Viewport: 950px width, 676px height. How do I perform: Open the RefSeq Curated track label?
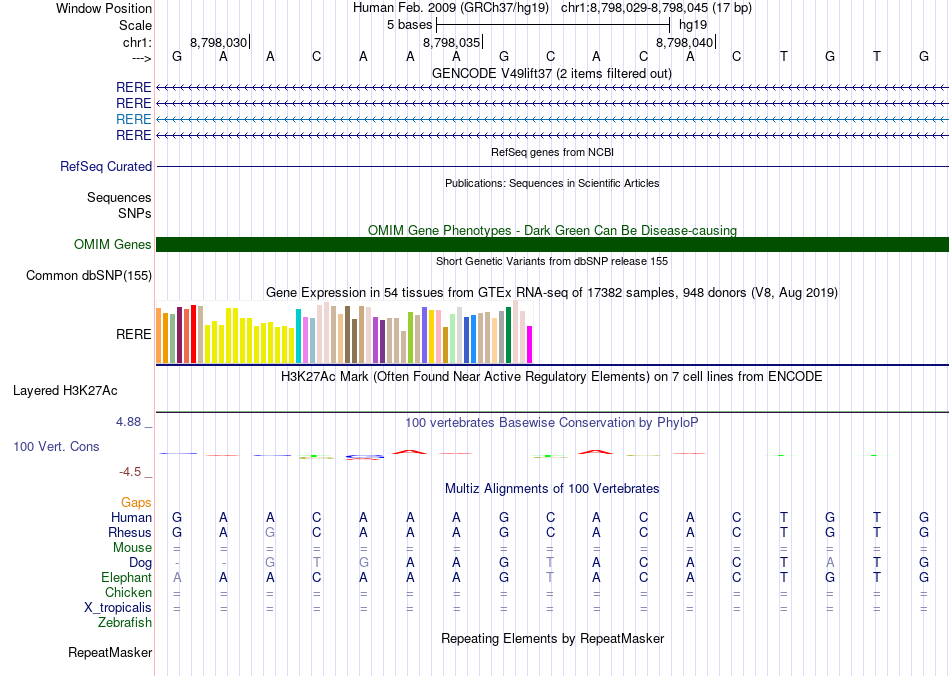click(x=106, y=167)
